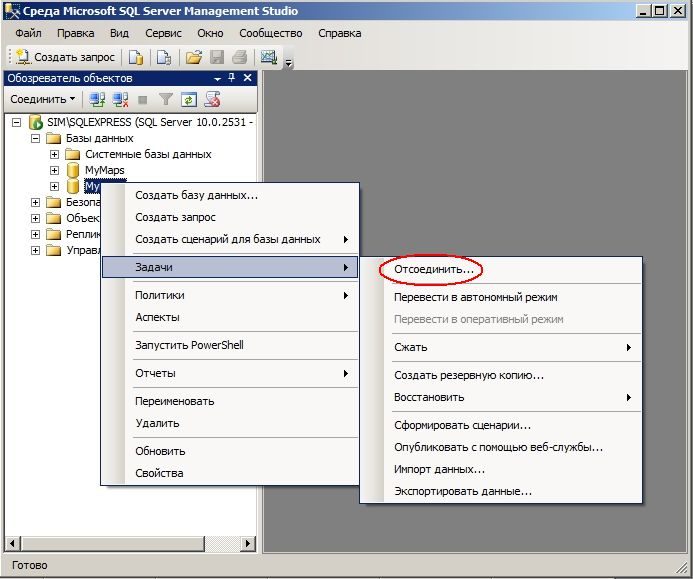This screenshot has height=579, width=693.
Task: Choose Запустить PowerShell
Action: tap(230, 345)
